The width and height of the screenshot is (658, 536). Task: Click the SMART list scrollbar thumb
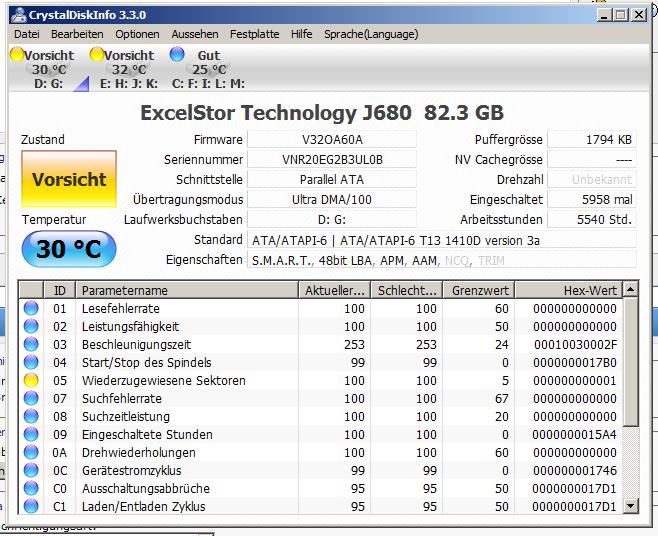630,362
